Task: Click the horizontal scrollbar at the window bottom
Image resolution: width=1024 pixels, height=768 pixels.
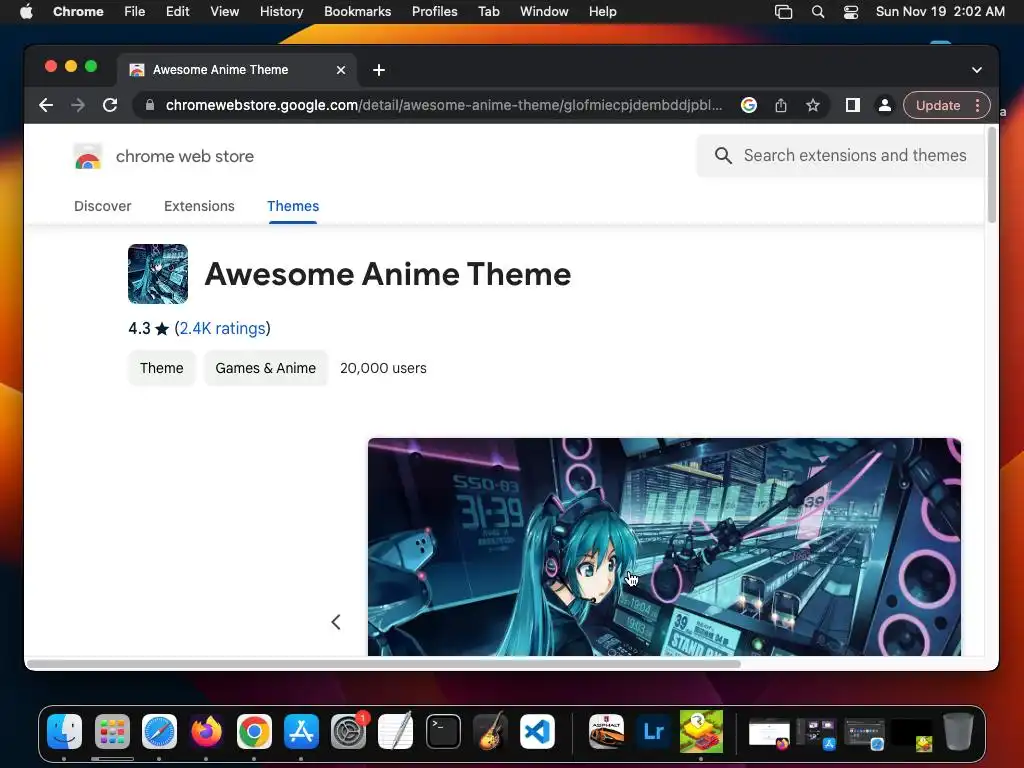Action: coord(383,664)
